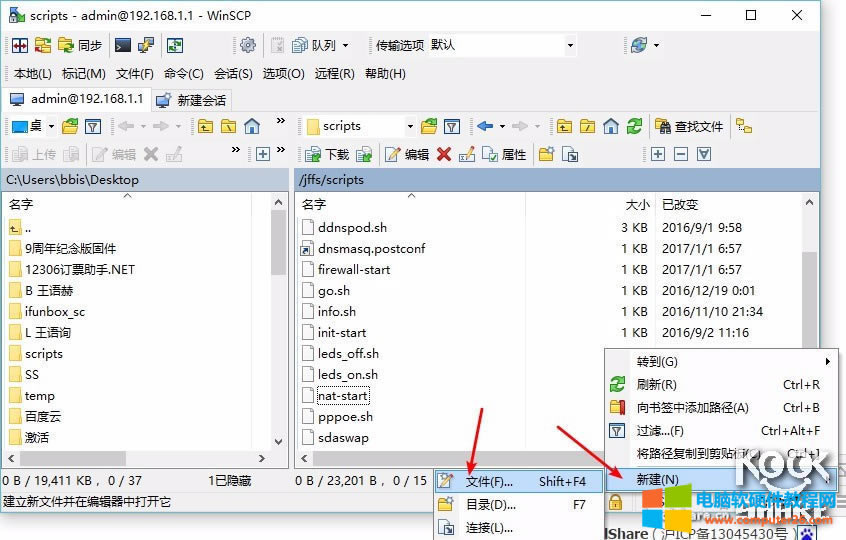Click the Find Files (查找文件) button
This screenshot has width=846, height=540.
[x=689, y=127]
